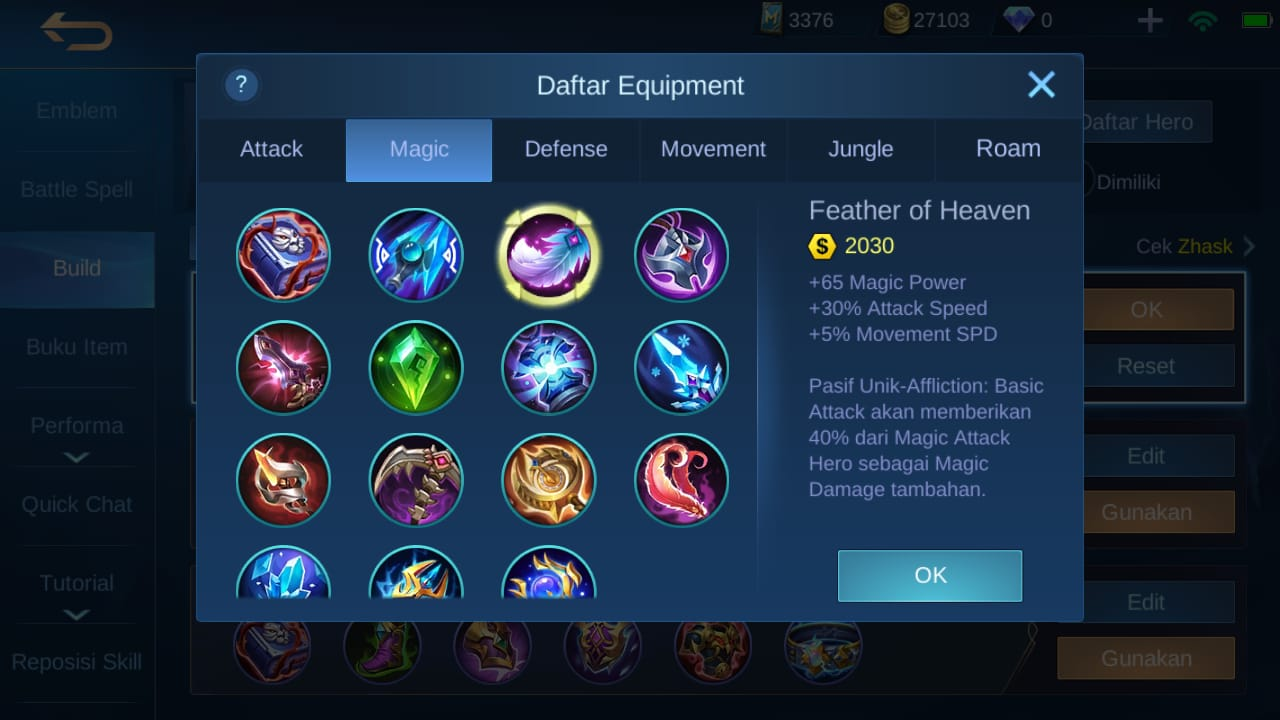
Task: Close the Daftar Equipment dialog
Action: click(1041, 85)
